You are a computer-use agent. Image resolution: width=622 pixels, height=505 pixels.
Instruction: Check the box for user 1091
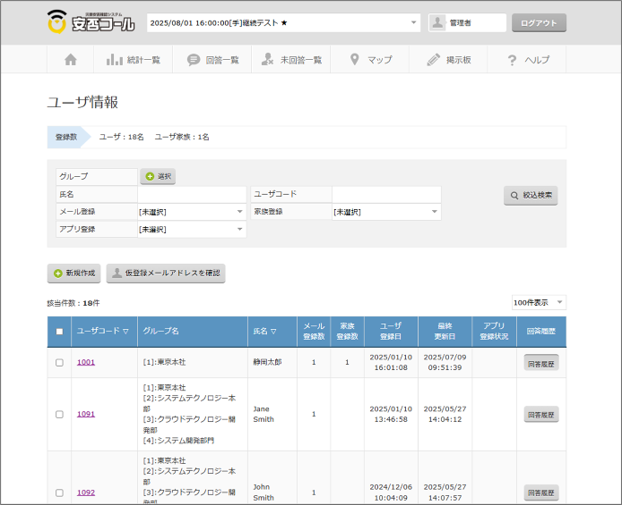point(59,414)
